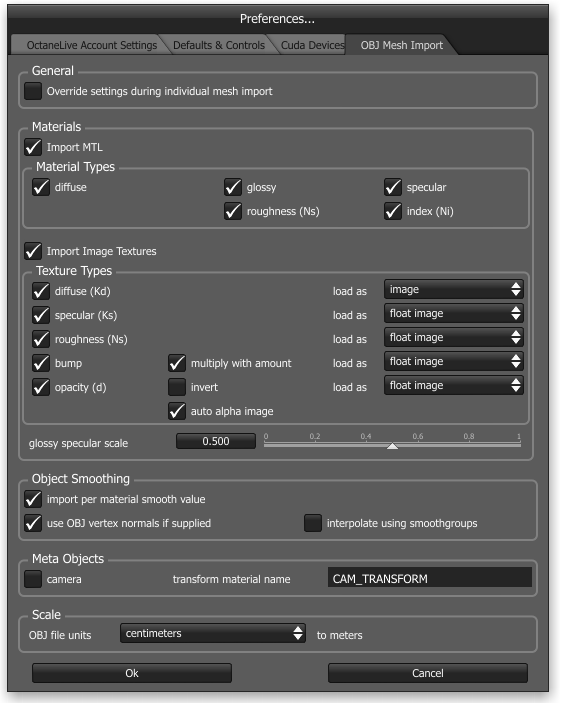Open the Defaults & Controls tab

tap(219, 45)
